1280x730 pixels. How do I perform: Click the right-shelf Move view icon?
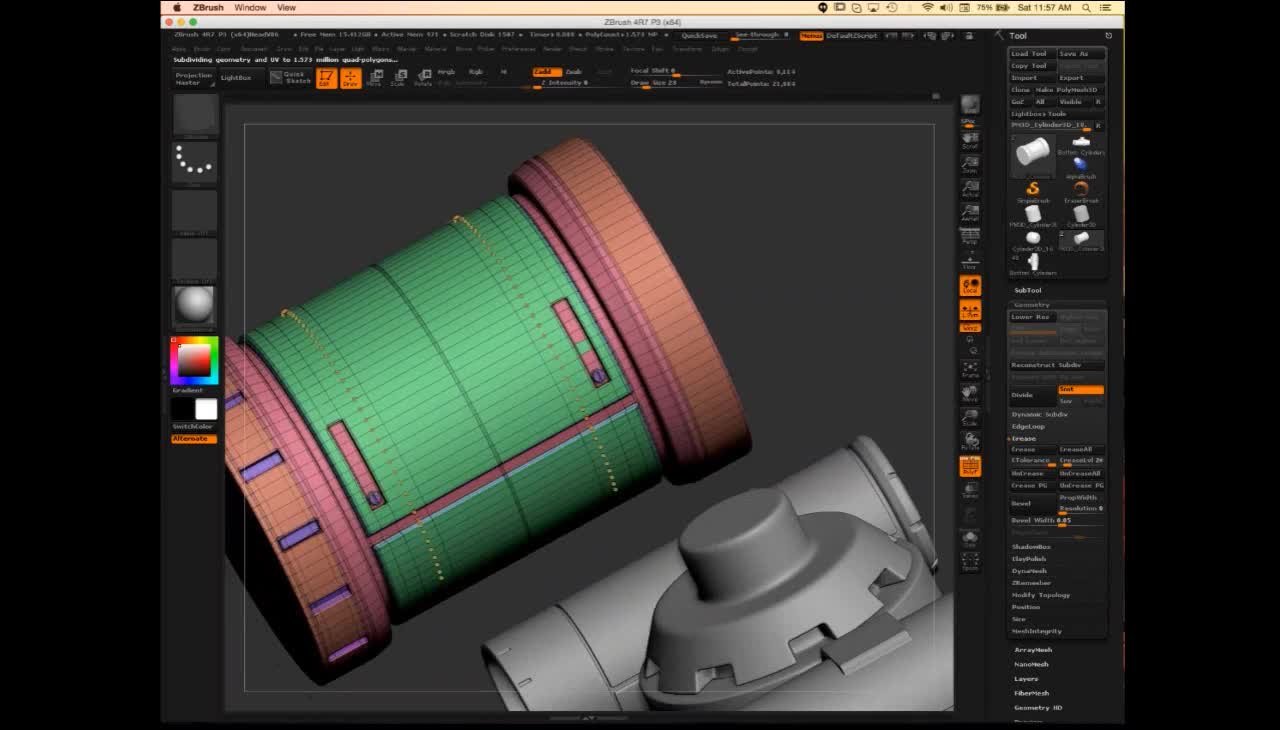(970, 393)
